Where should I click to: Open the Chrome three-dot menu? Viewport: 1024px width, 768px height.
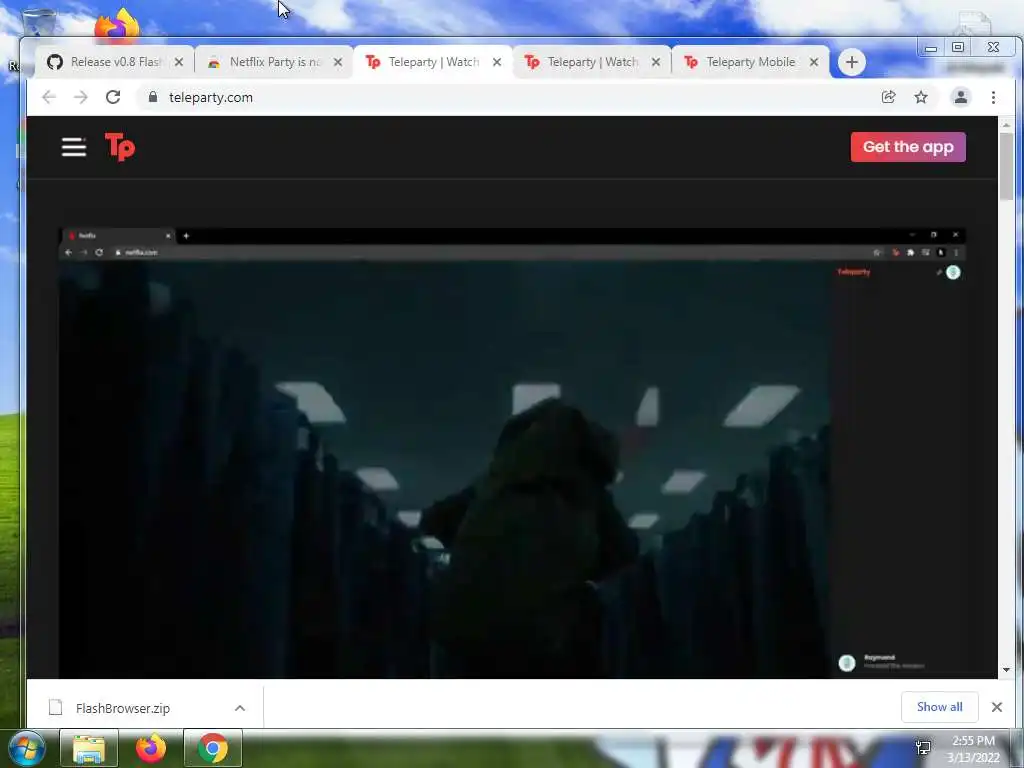[993, 97]
